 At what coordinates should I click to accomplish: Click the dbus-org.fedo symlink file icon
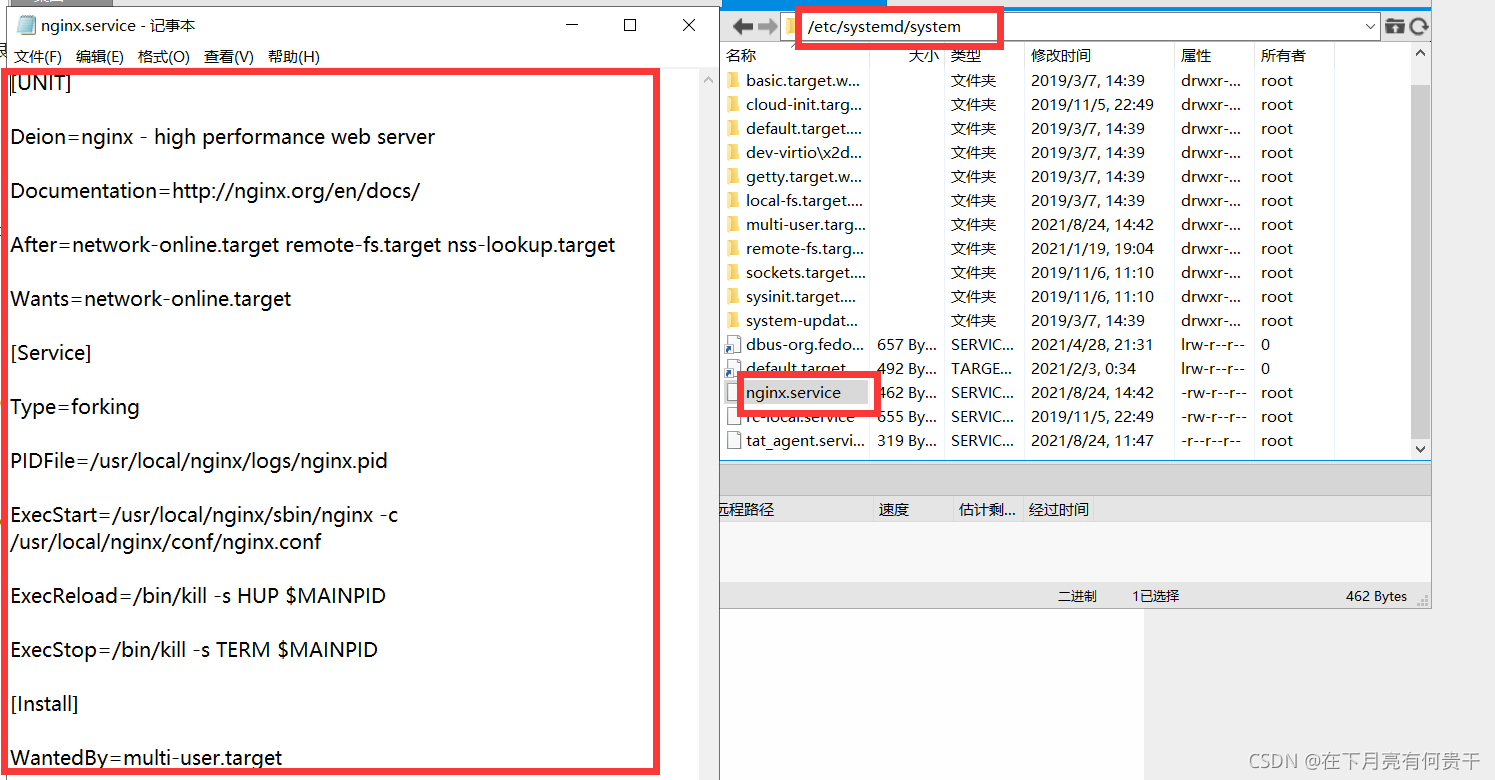[x=733, y=345]
